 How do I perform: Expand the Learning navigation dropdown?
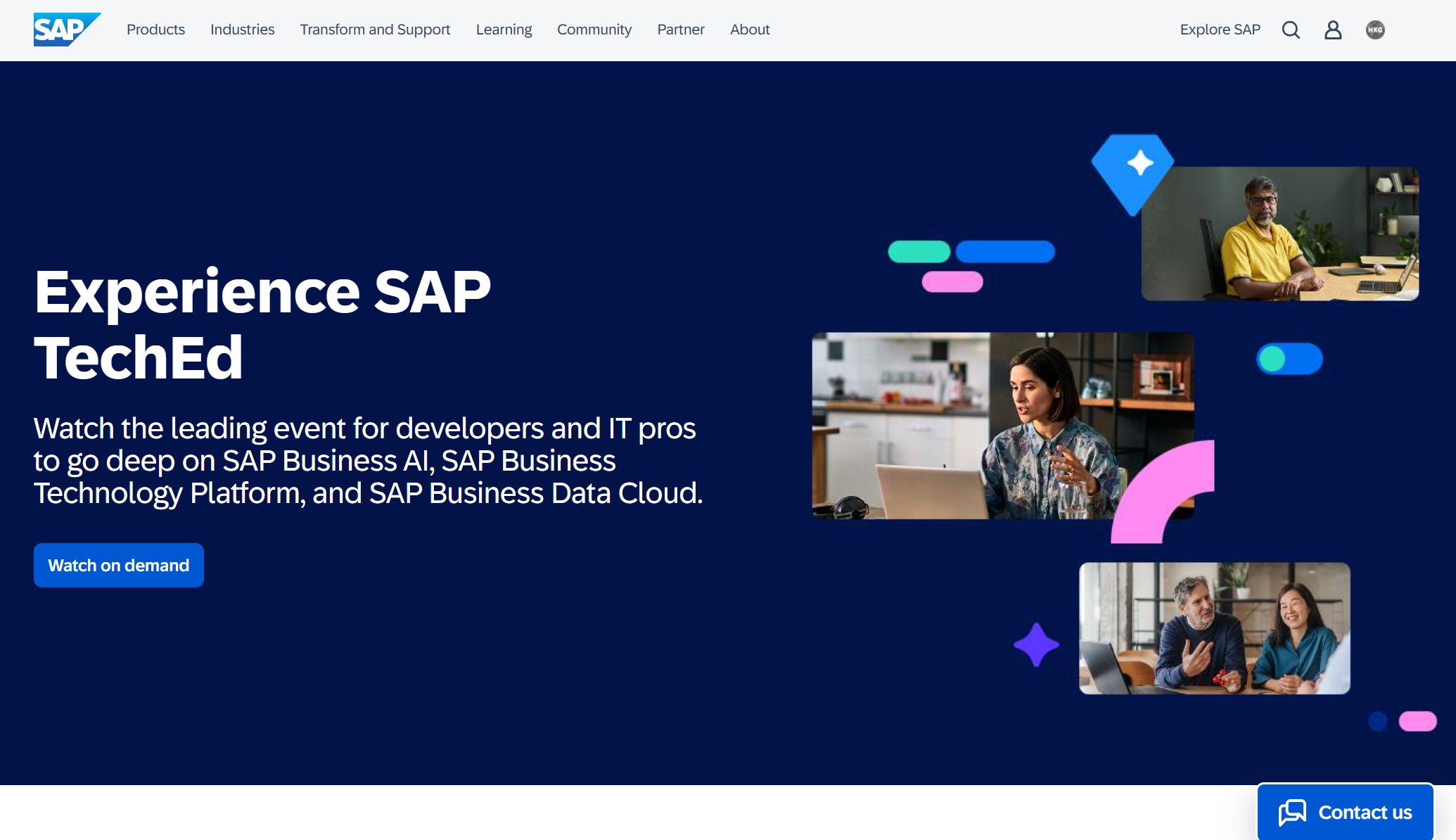click(504, 30)
